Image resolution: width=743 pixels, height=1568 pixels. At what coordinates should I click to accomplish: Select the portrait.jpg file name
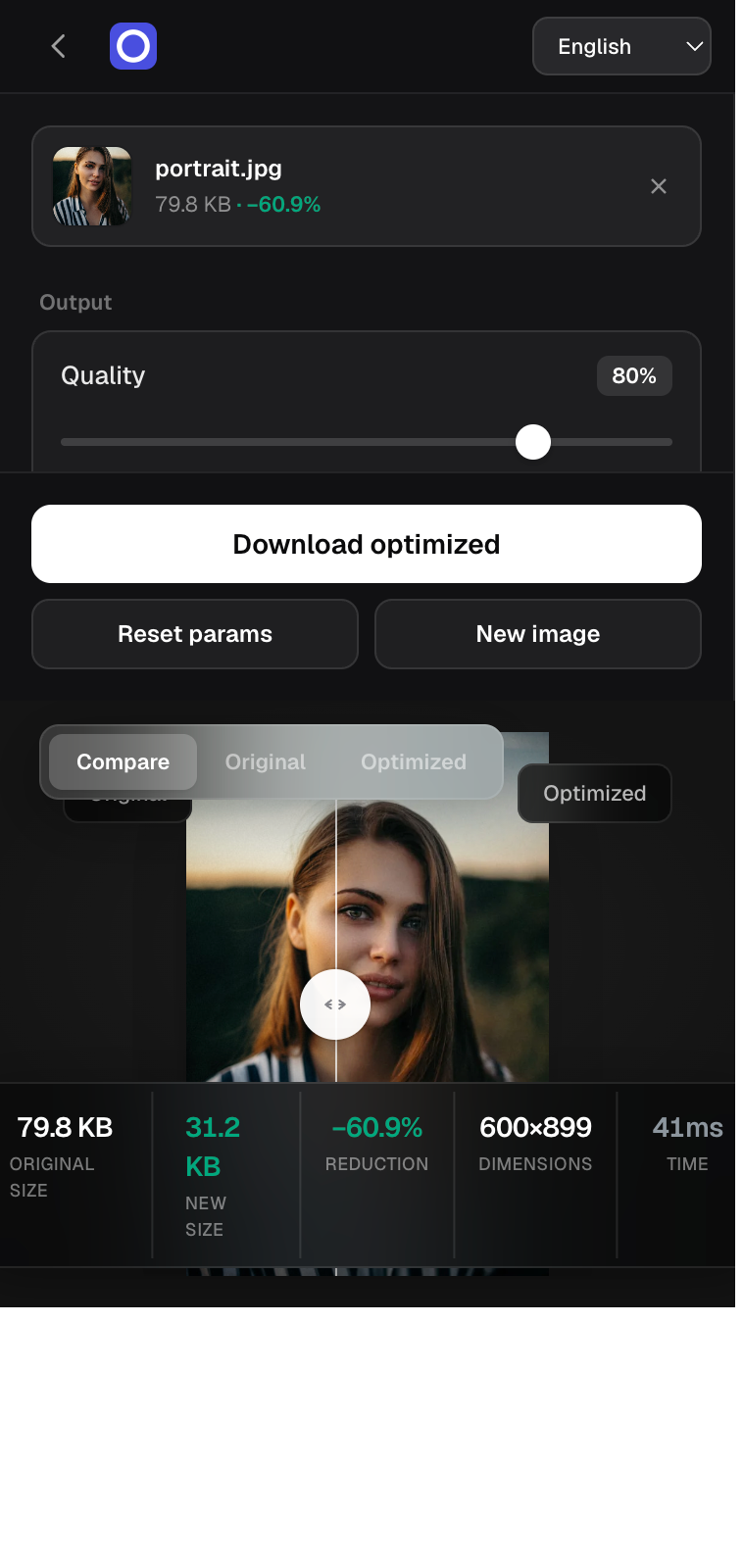pyautogui.click(x=219, y=169)
